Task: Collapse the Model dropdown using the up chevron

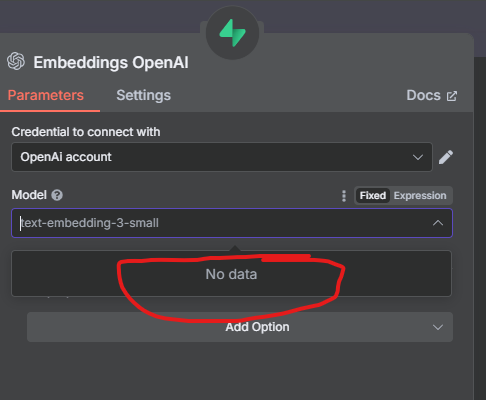Action: pos(438,223)
